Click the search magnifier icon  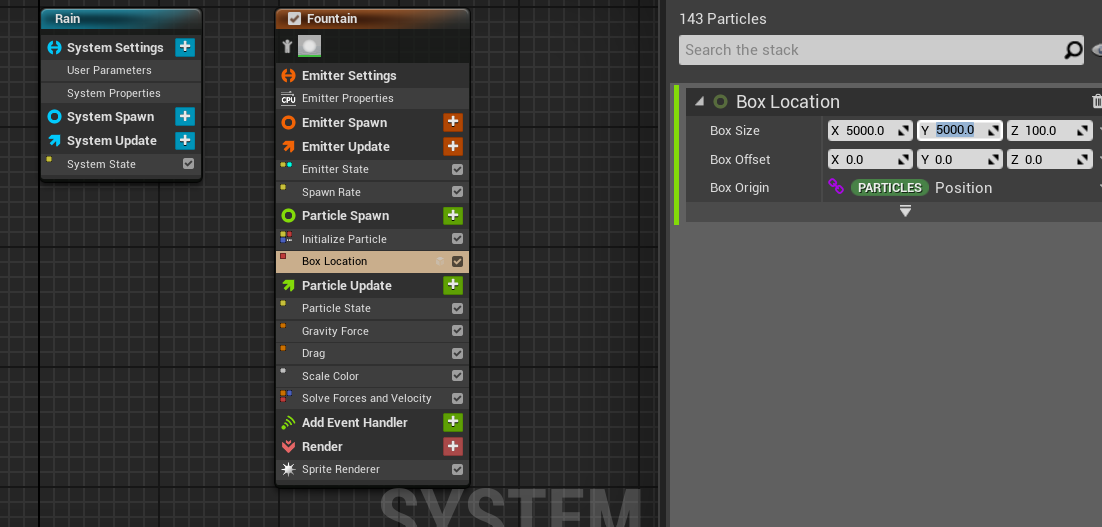pyautogui.click(x=1072, y=50)
